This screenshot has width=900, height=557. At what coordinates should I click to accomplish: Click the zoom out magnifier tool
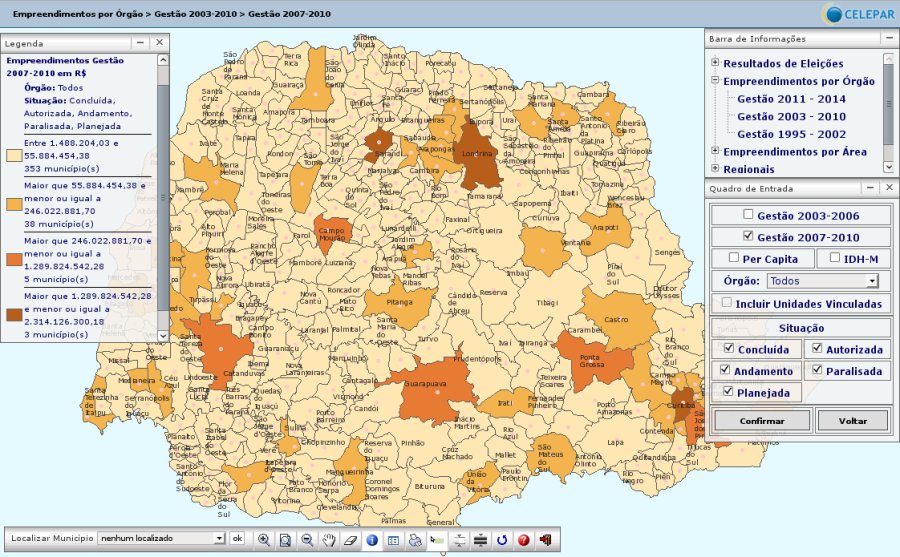pyautogui.click(x=306, y=539)
